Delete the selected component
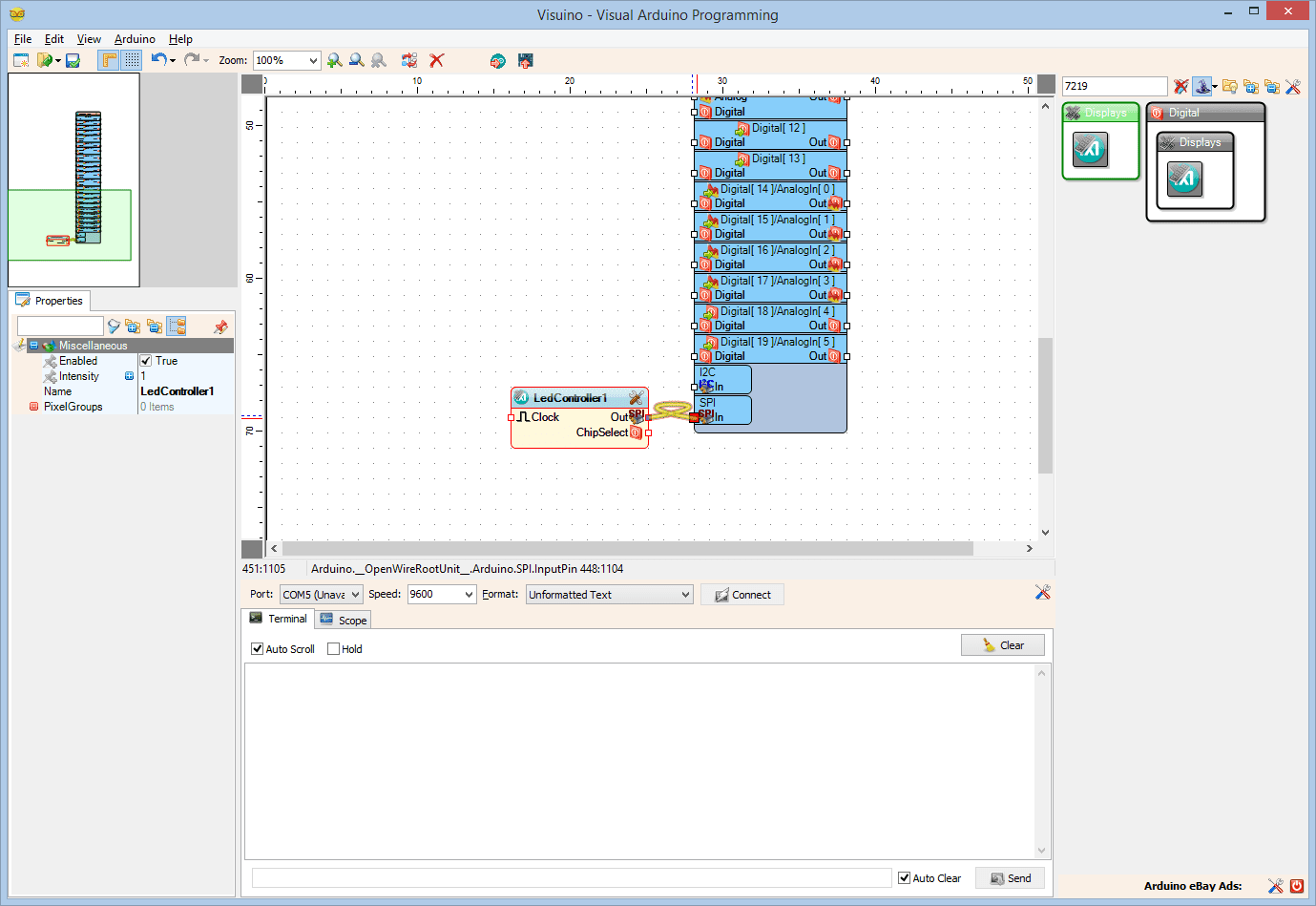The height and width of the screenshot is (906, 1316). coord(436,60)
